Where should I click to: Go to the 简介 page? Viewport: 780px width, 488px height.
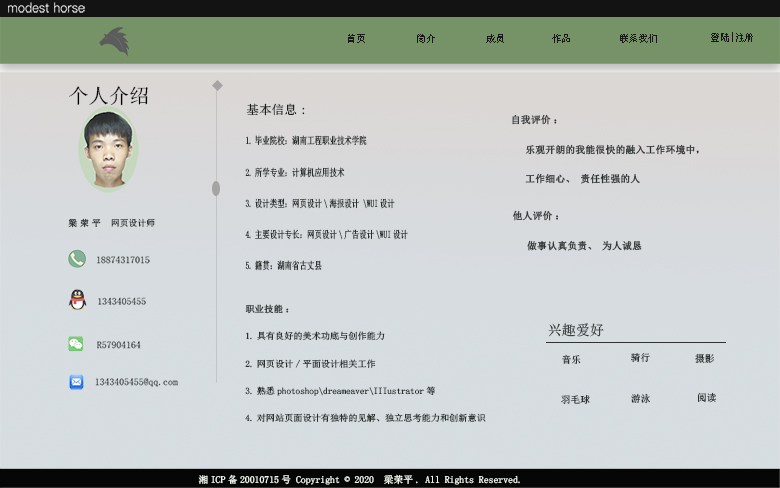pyautogui.click(x=426, y=38)
